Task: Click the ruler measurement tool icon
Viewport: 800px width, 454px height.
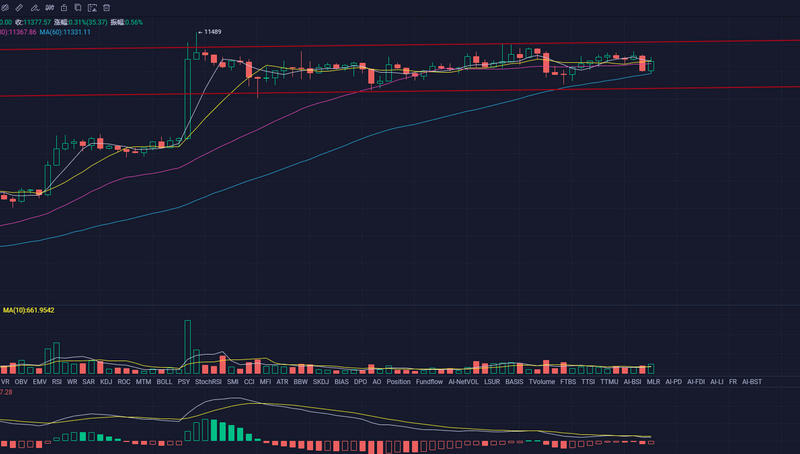Action: click(19, 8)
